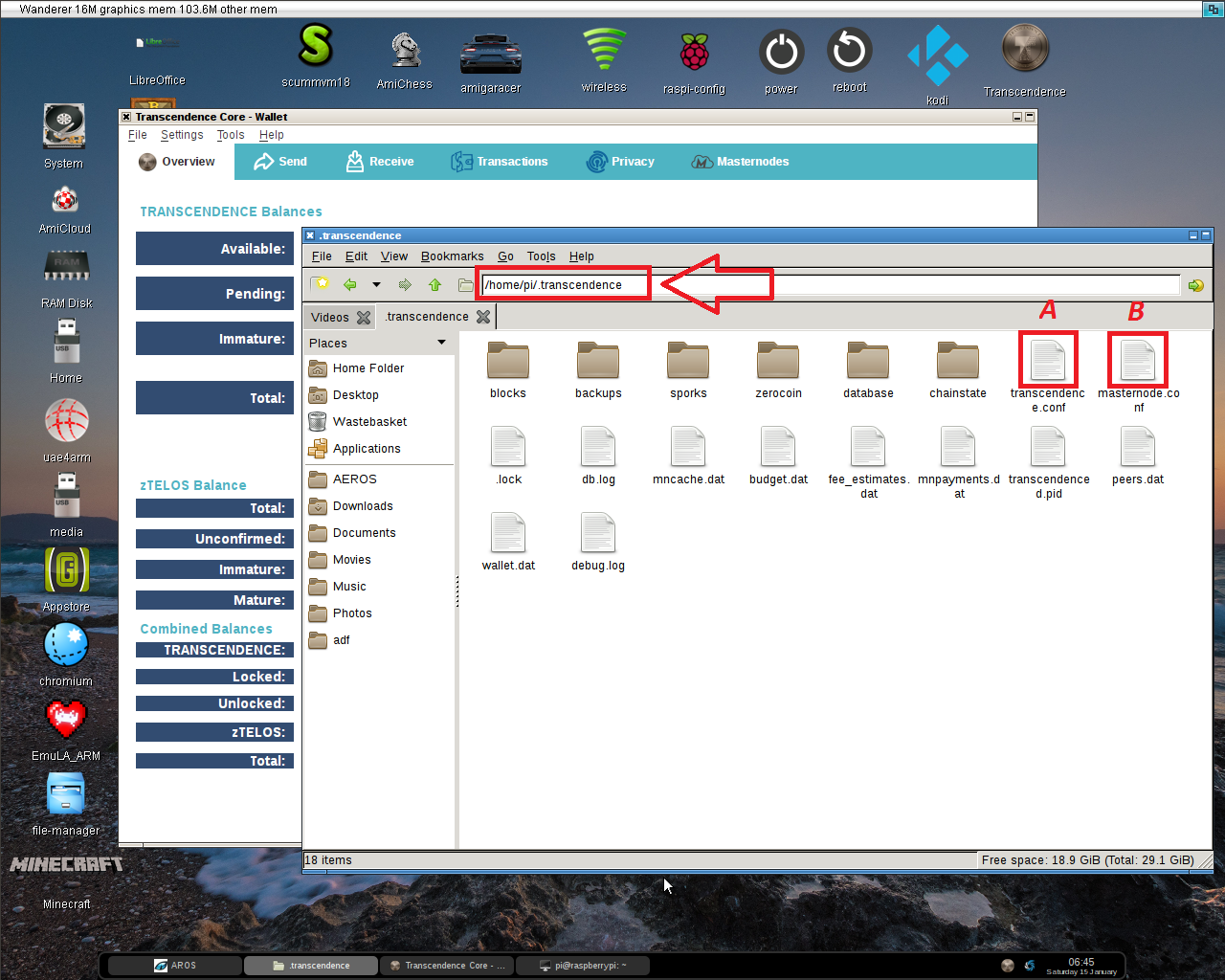Open the Go menu in file manager
The image size is (1225, 980).
(x=505, y=256)
